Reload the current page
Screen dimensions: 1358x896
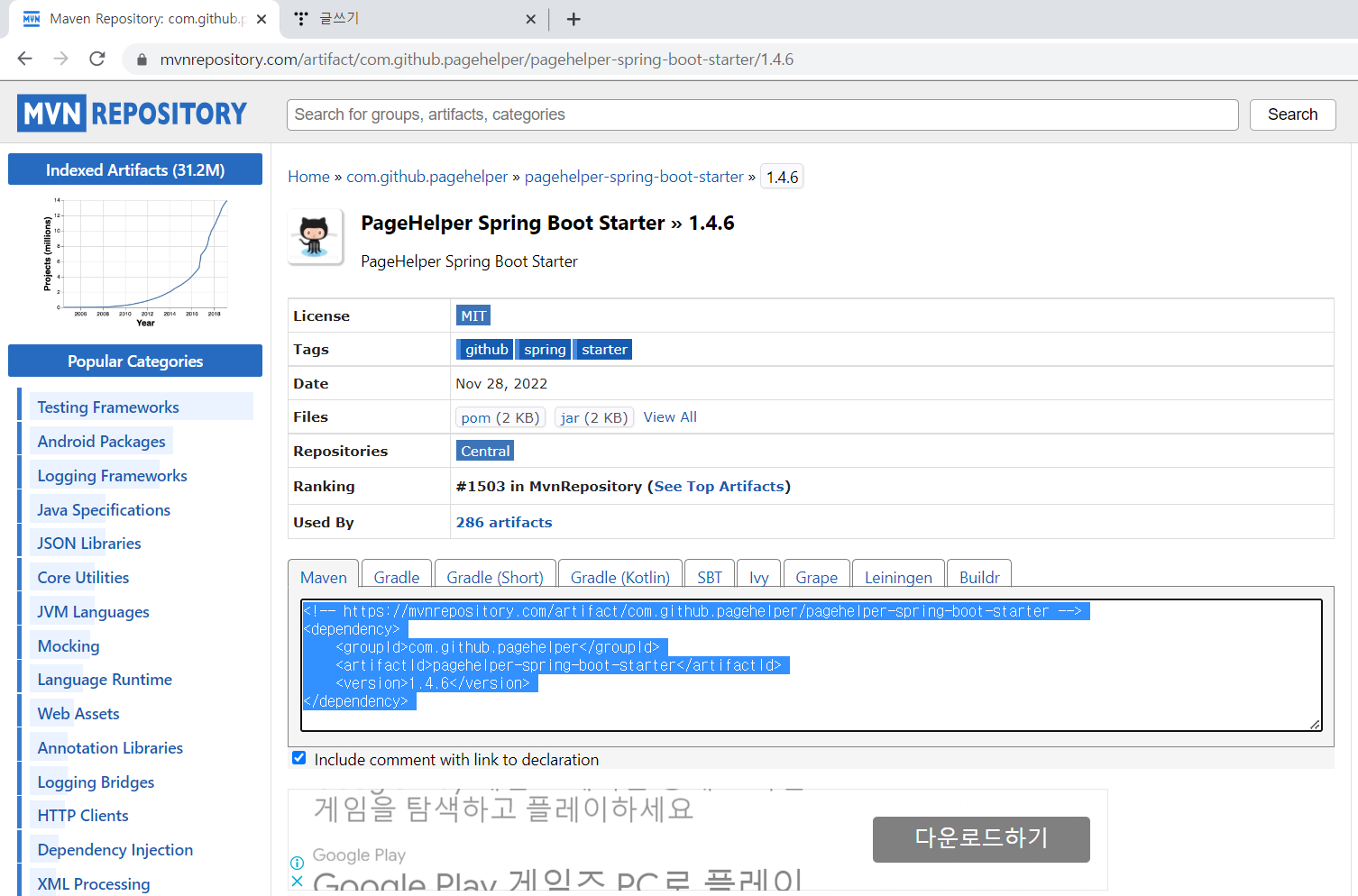(97, 59)
